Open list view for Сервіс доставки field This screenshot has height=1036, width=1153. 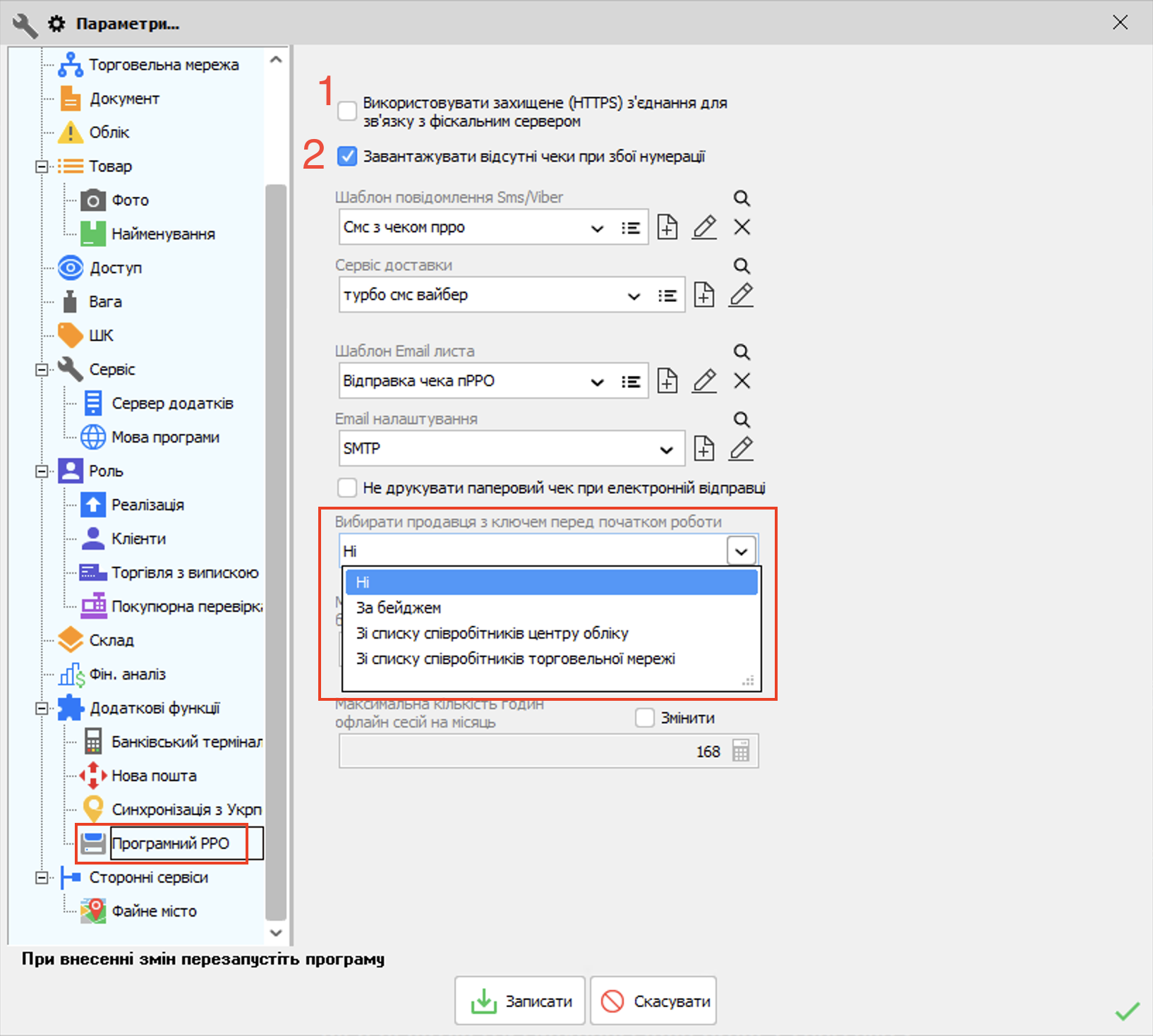coord(667,296)
